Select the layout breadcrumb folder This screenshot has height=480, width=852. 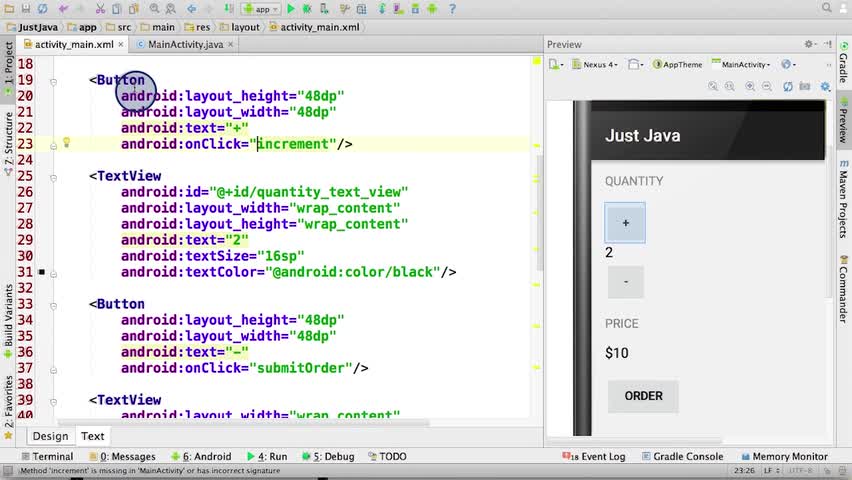click(x=240, y=27)
